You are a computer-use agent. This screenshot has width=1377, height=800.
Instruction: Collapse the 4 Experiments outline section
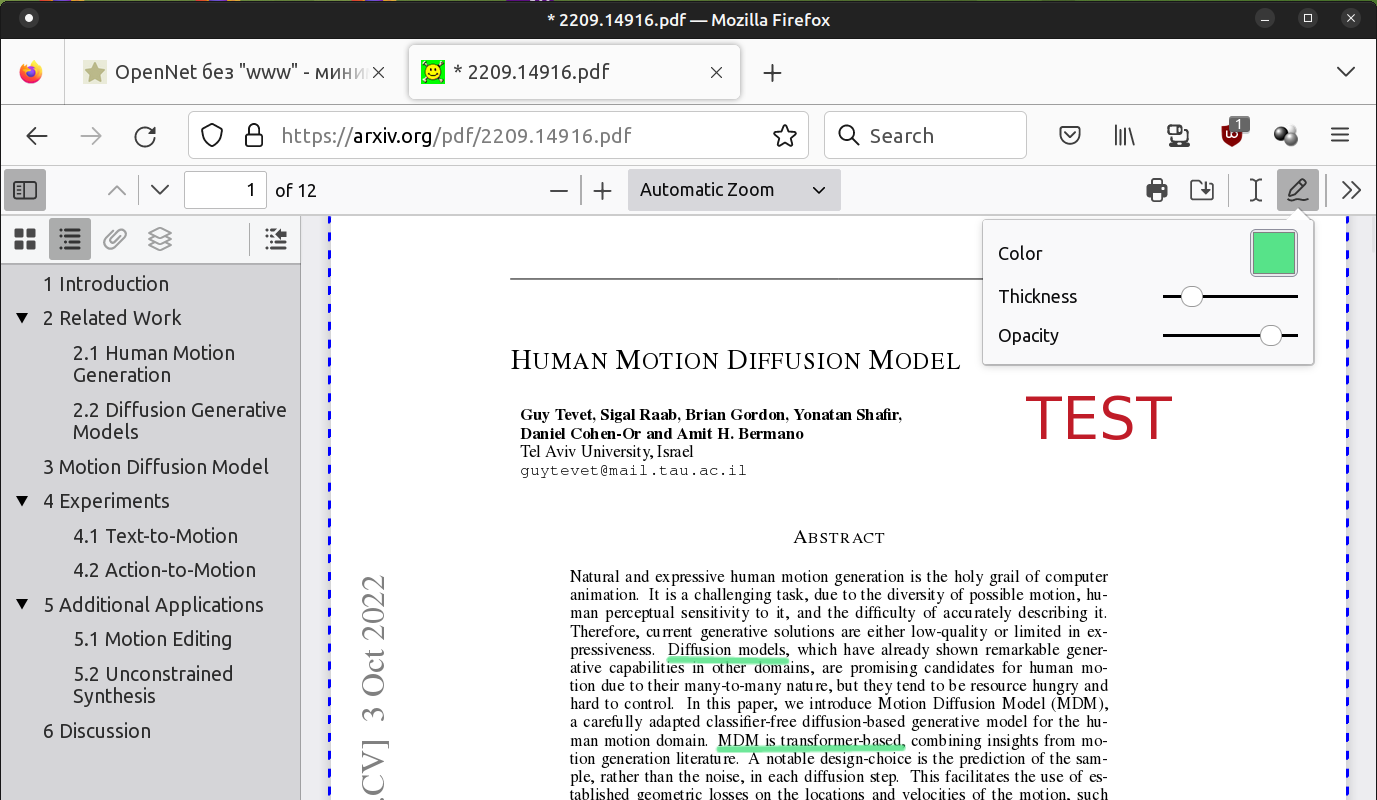point(22,501)
